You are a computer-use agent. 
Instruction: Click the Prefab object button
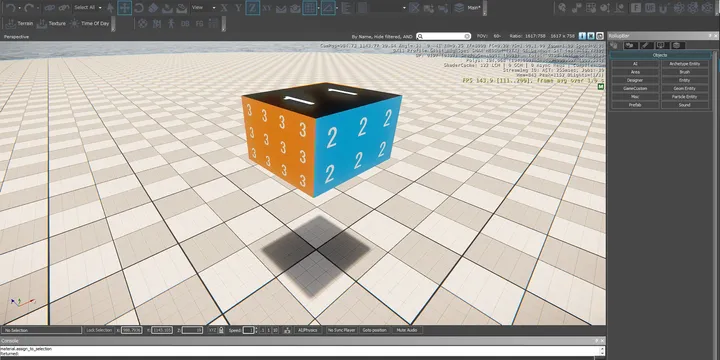pos(635,105)
